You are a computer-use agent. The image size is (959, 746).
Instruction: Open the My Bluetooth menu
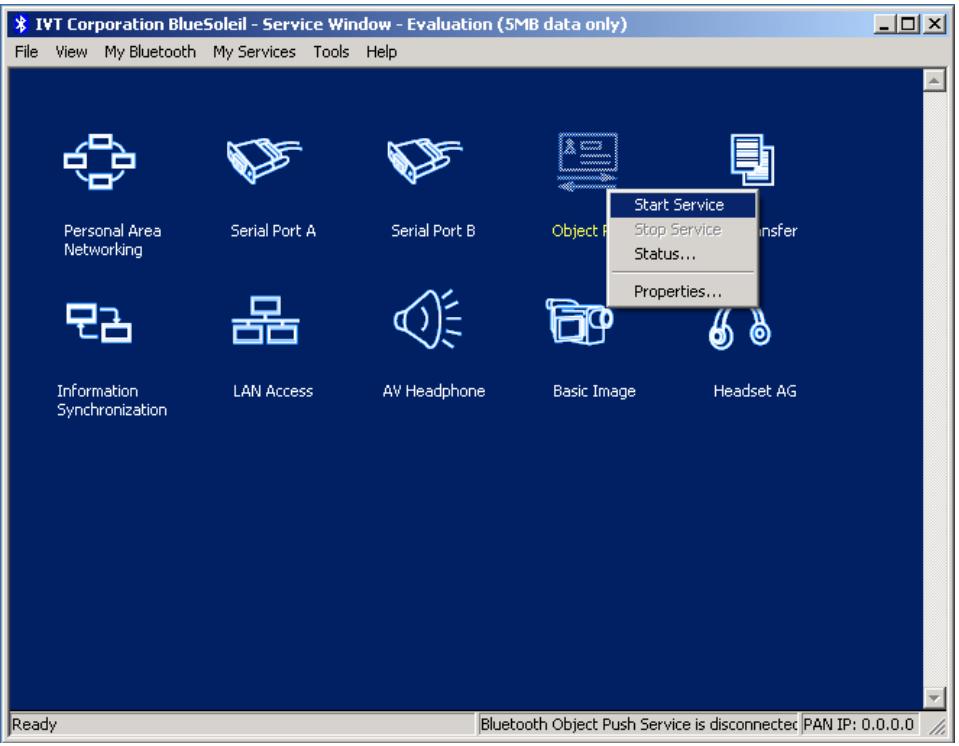(x=150, y=52)
